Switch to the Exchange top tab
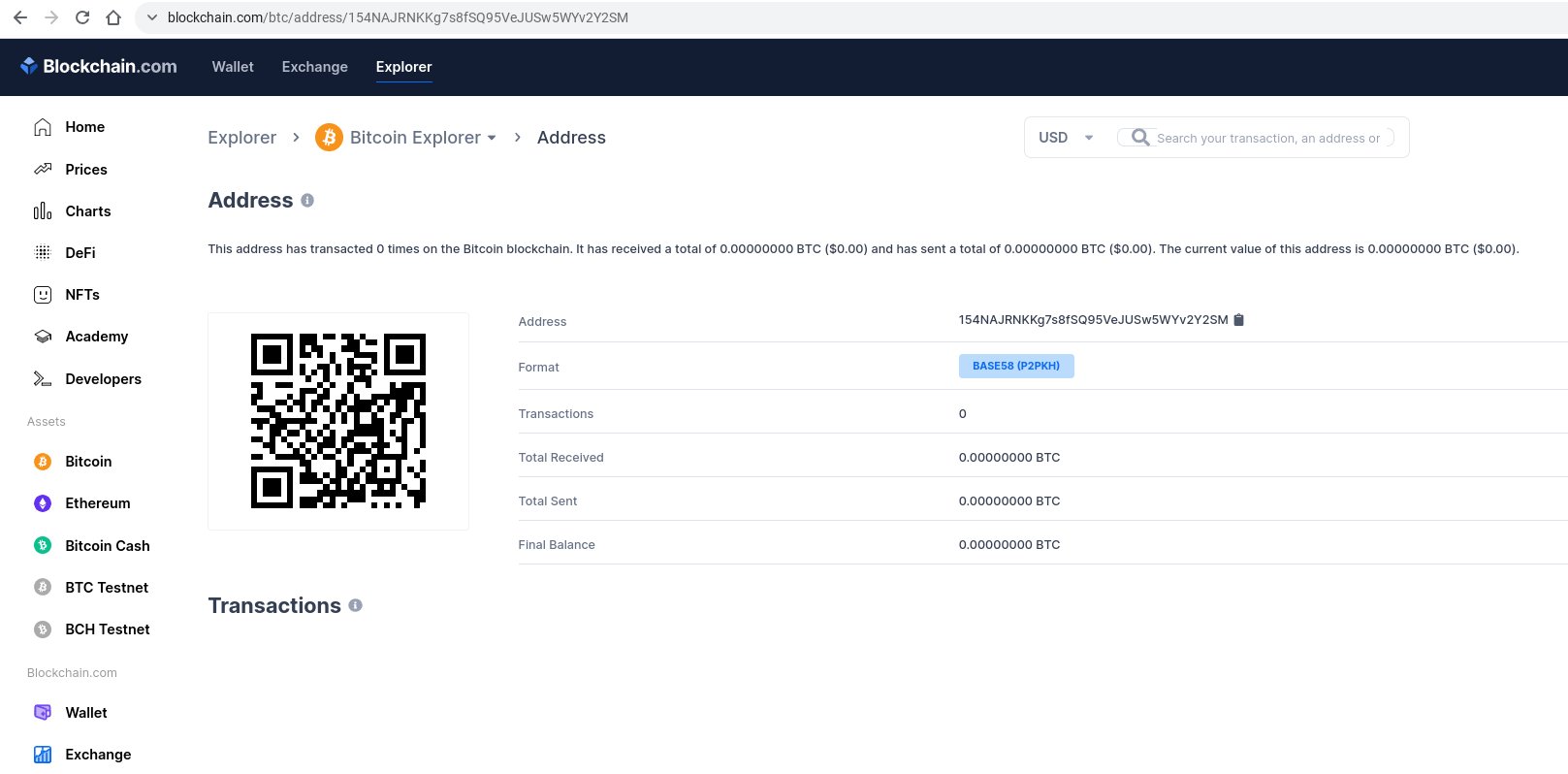This screenshot has width=1568, height=774. tap(314, 67)
